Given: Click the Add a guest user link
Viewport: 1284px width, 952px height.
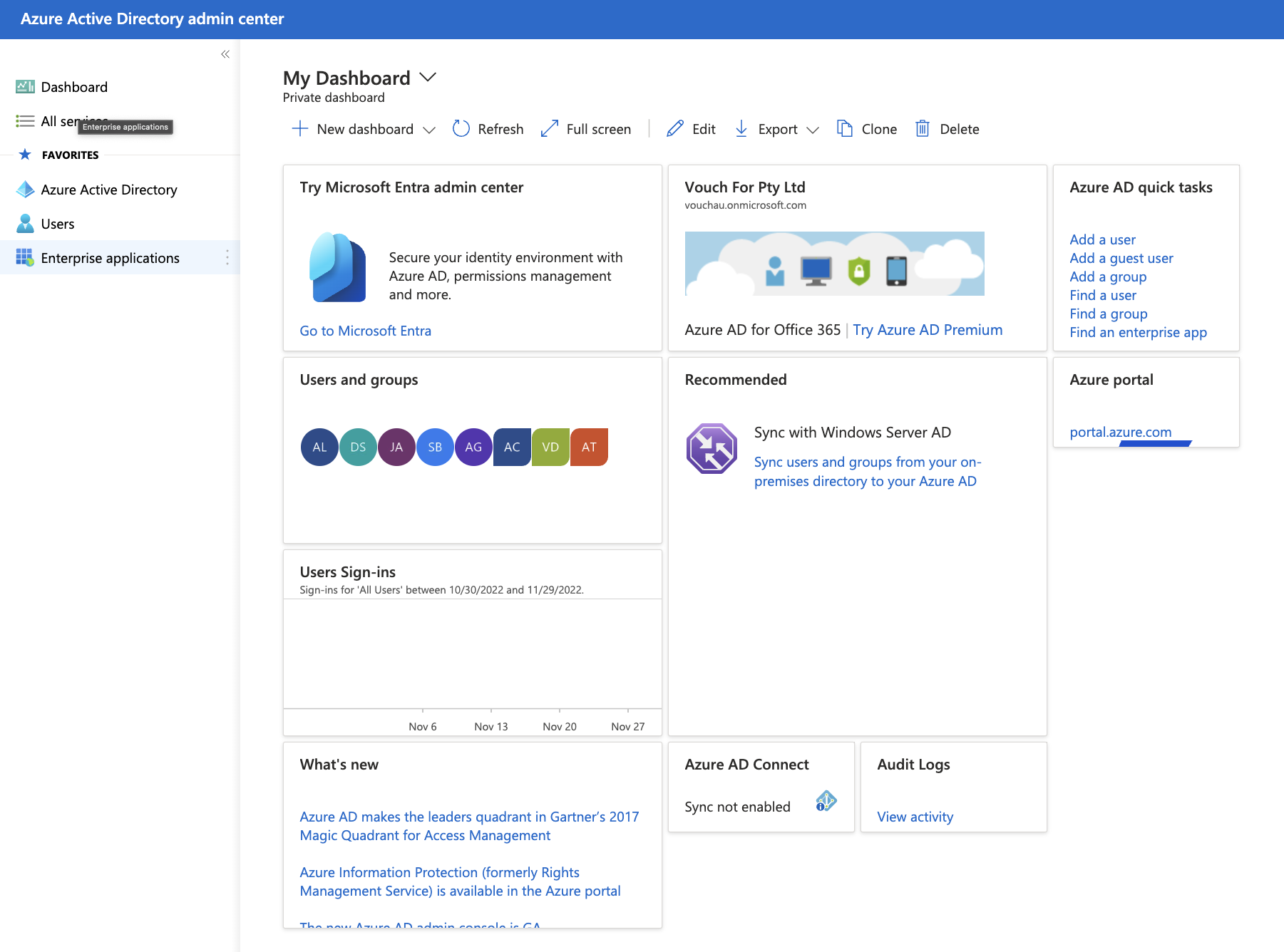Looking at the screenshot, I should coord(1121,258).
